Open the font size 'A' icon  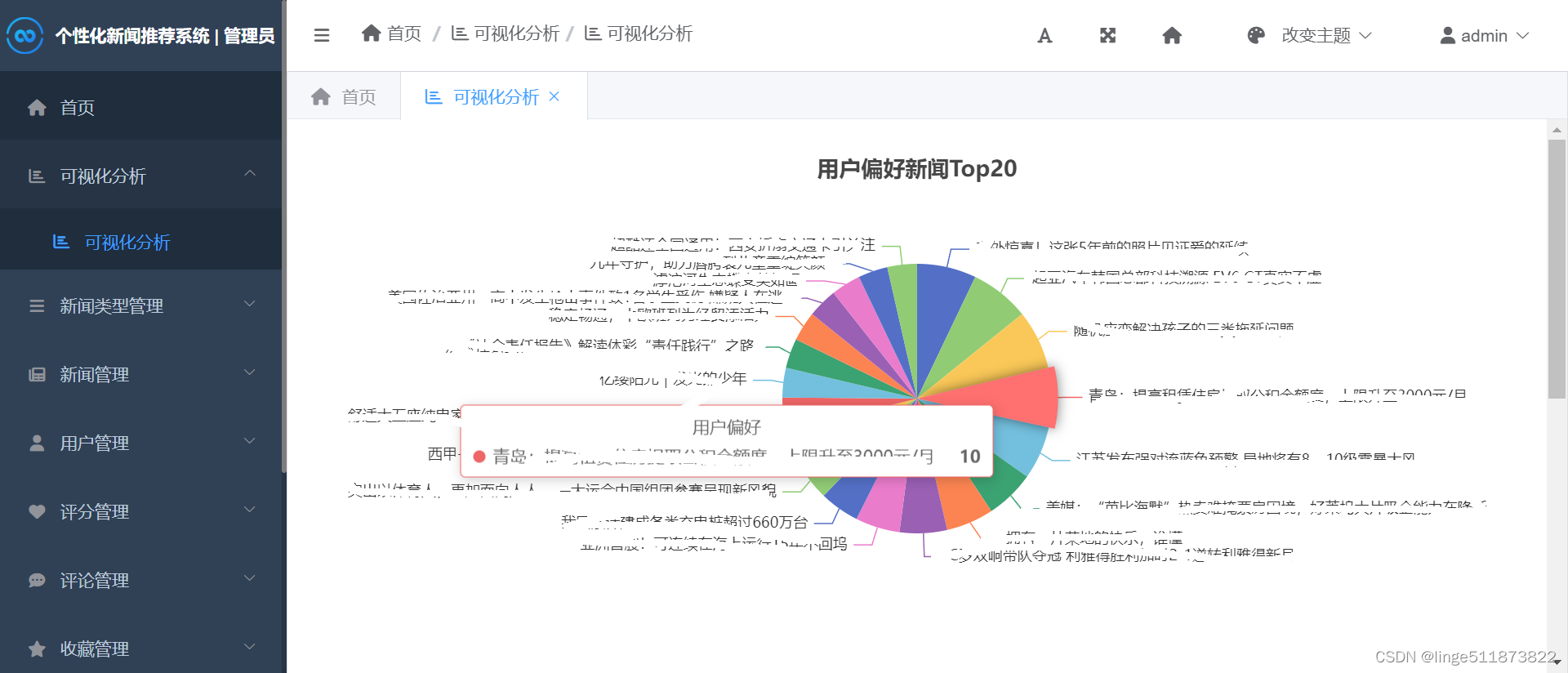coord(1045,36)
